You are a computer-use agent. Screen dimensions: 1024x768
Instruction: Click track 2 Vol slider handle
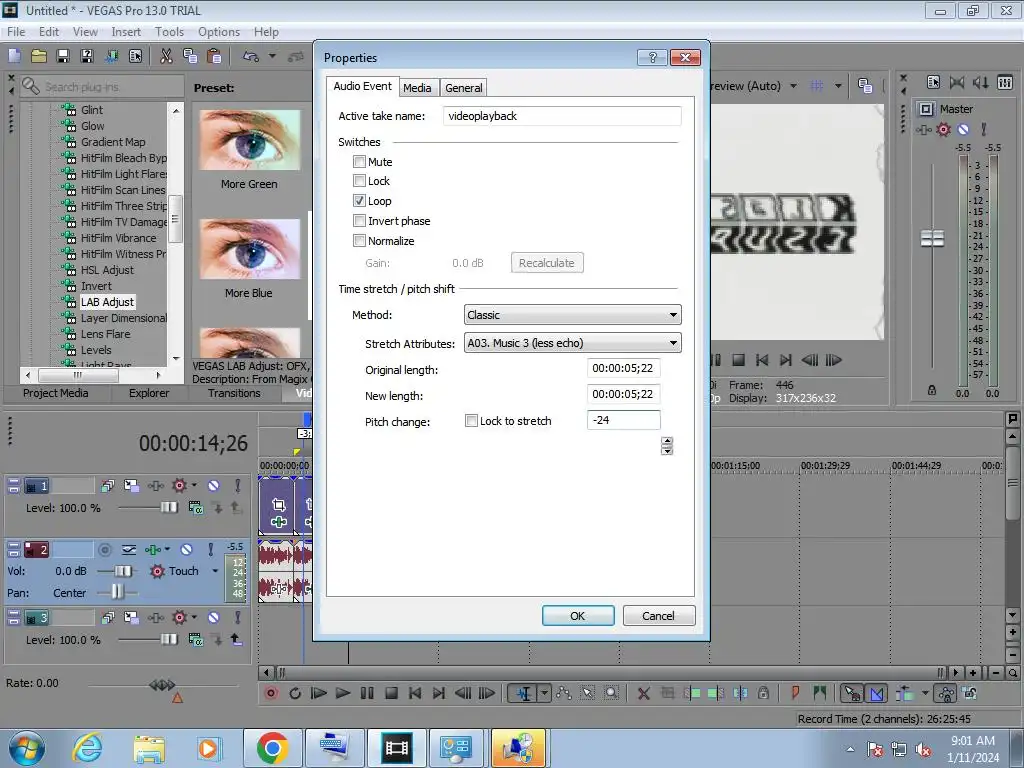pyautogui.click(x=122, y=571)
